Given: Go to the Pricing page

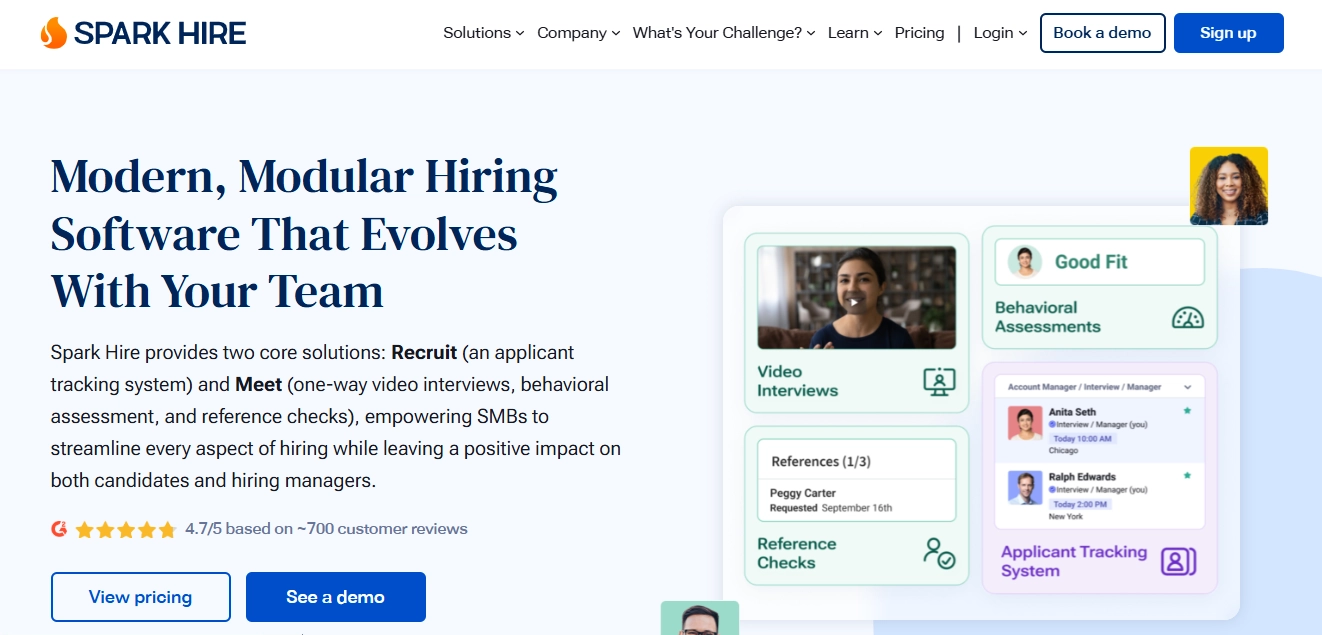Looking at the screenshot, I should coord(919,33).
